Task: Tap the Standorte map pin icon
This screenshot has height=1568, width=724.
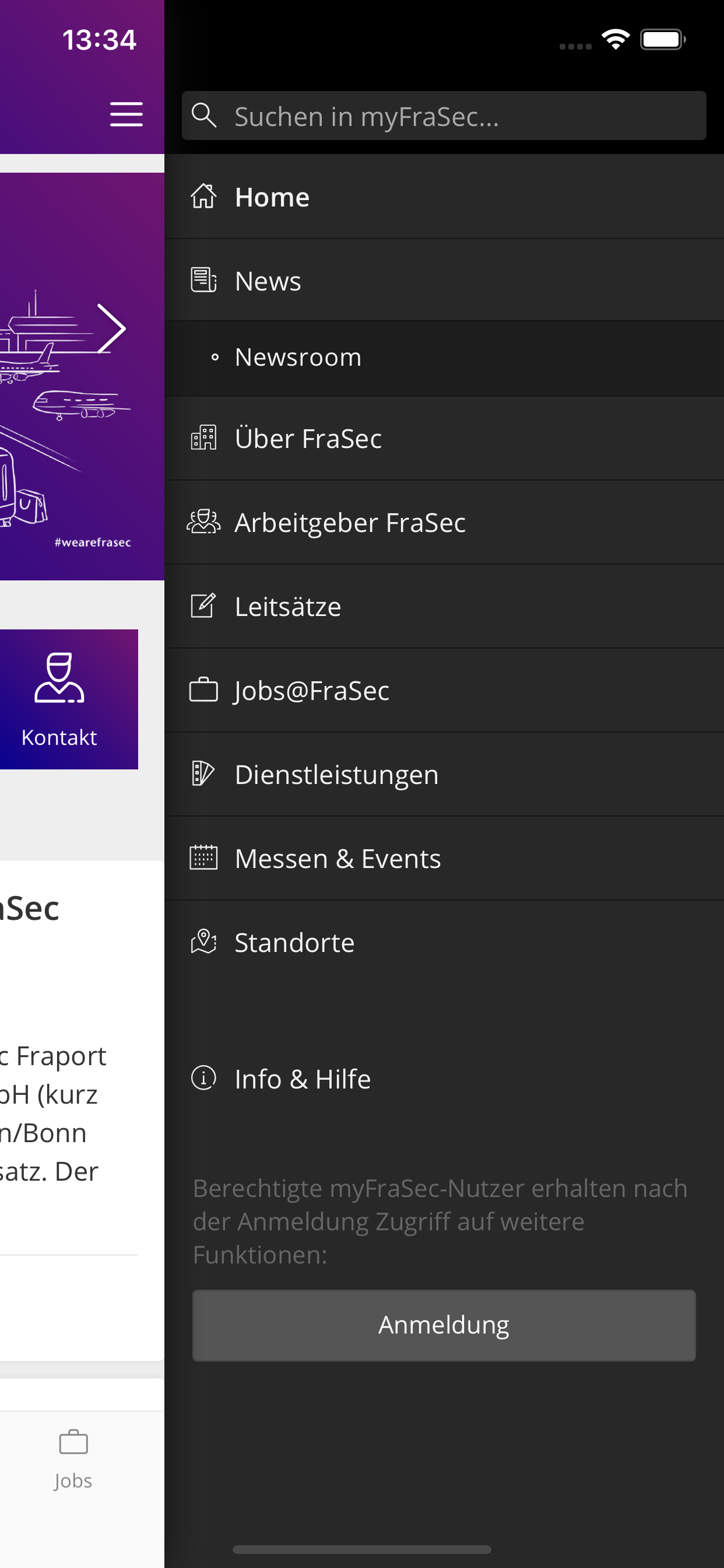Action: [x=203, y=942]
